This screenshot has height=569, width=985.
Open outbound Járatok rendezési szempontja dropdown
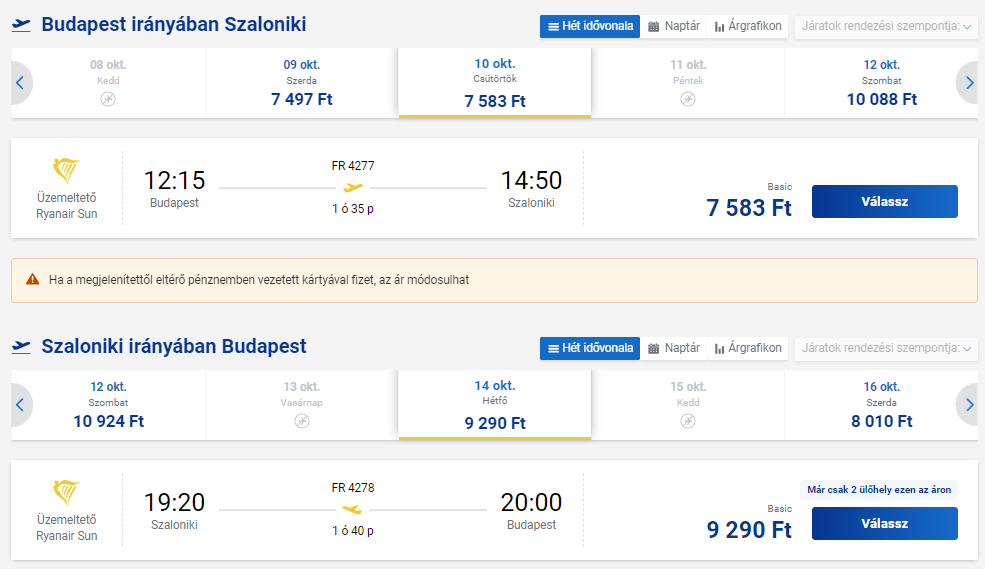click(886, 26)
